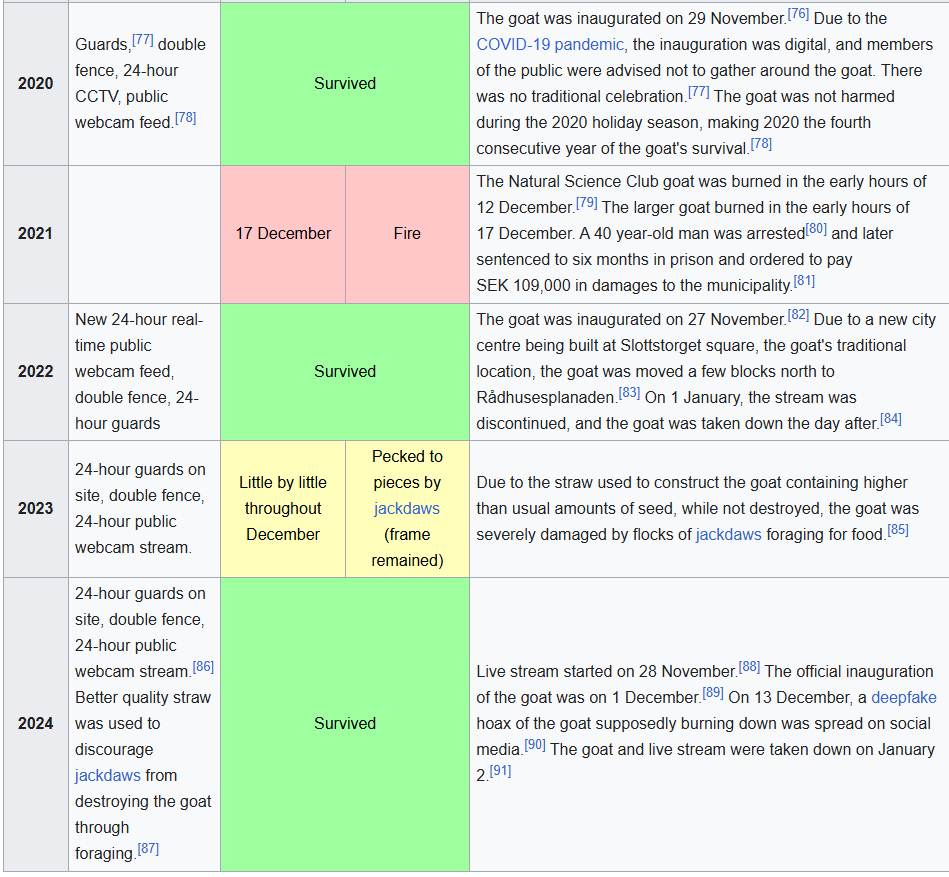Follow citation [78] after 'webcam feed.'

[x=186, y=118]
